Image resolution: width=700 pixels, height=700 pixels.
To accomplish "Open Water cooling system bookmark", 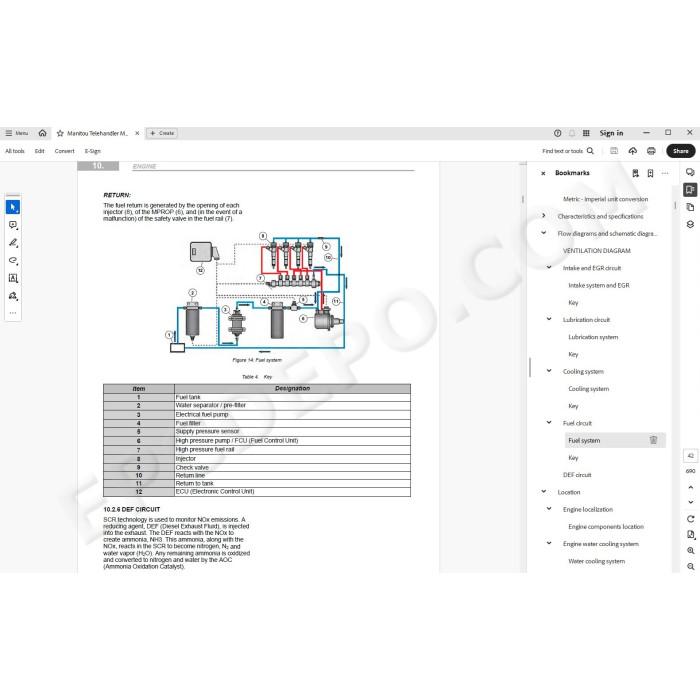I will pyautogui.click(x=596, y=561).
